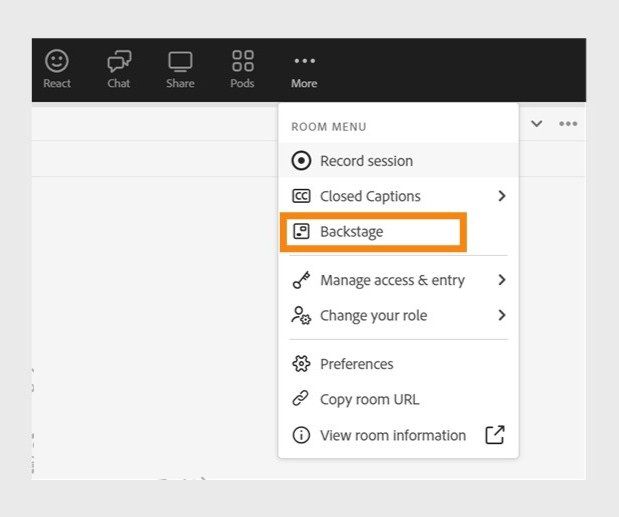Click the ROOM MENU heading text

[x=329, y=127]
